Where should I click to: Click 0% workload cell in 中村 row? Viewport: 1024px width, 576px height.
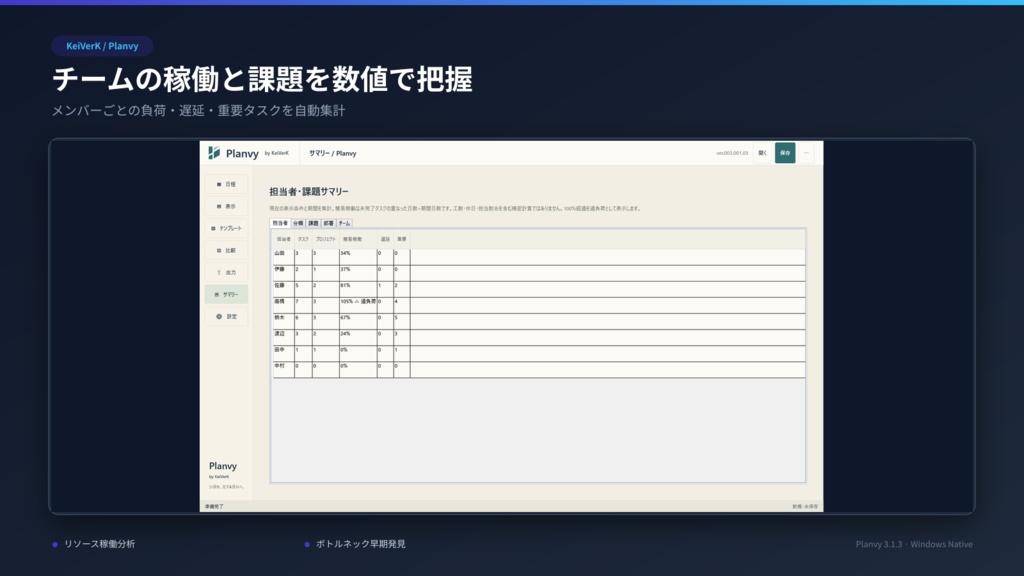[x=358, y=369]
